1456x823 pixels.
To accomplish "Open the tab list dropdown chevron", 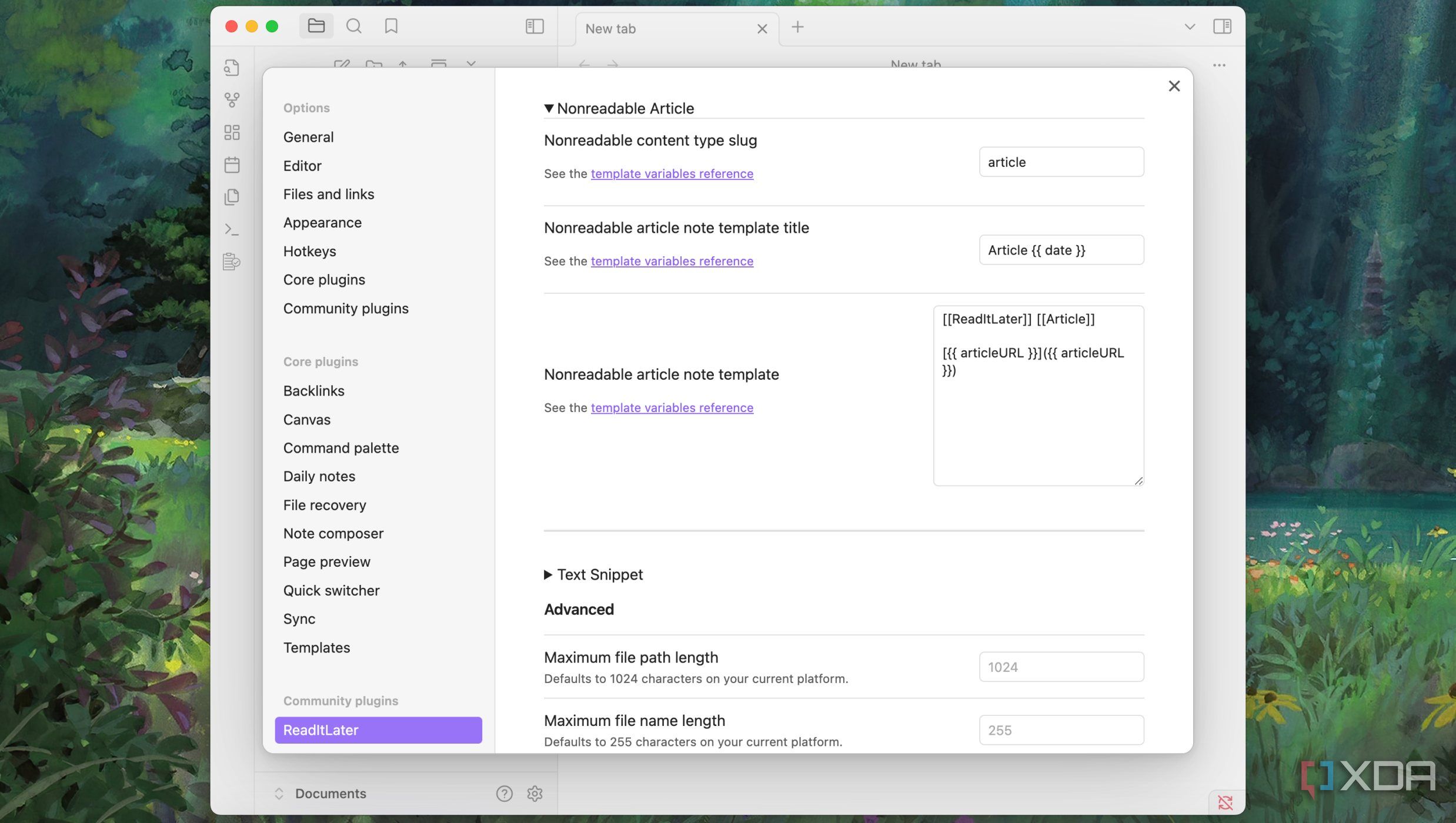I will click(1190, 26).
